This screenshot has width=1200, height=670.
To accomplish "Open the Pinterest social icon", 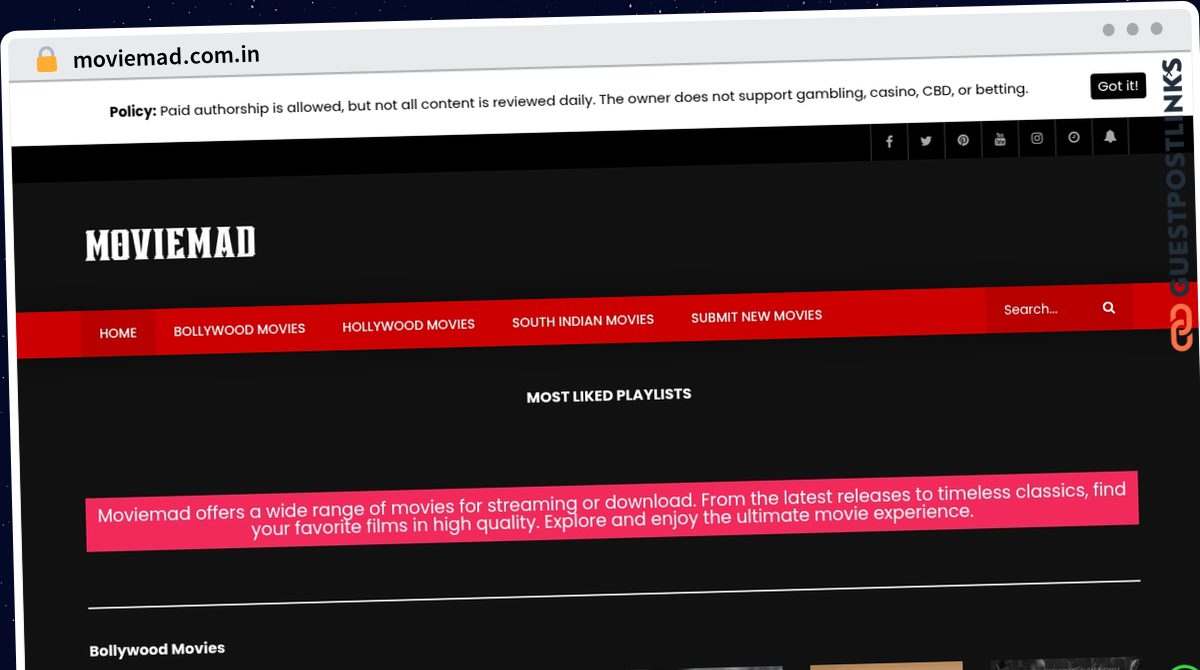I will tap(963, 140).
